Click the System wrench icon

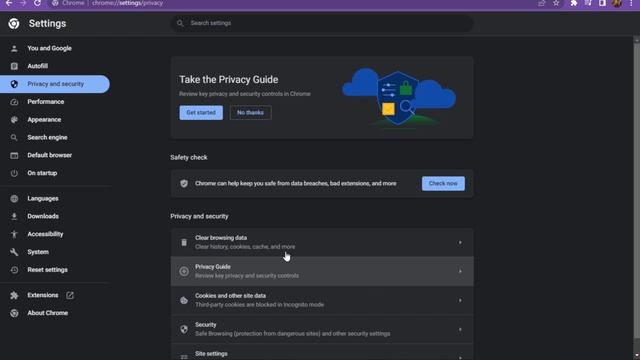(14, 252)
